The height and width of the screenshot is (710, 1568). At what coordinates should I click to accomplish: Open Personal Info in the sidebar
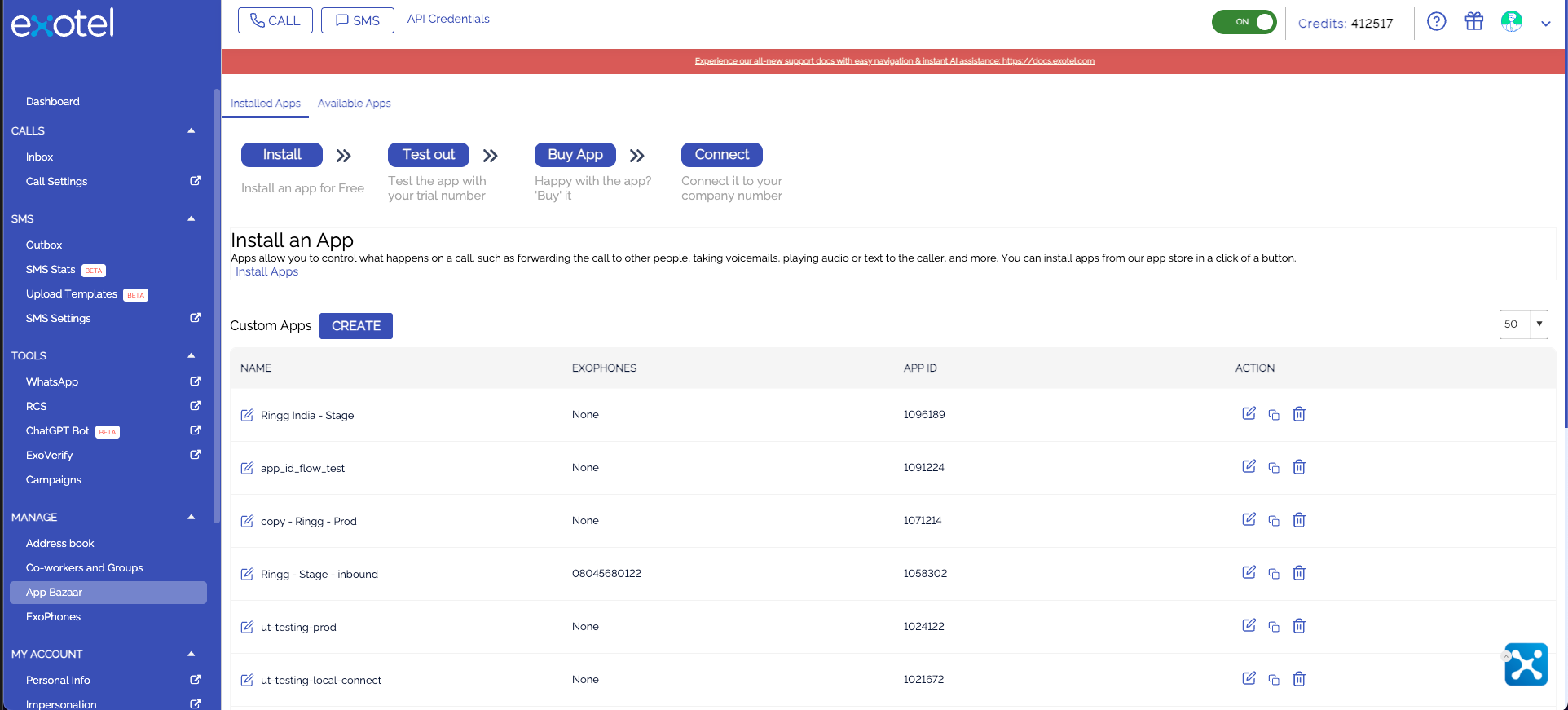tap(58, 680)
